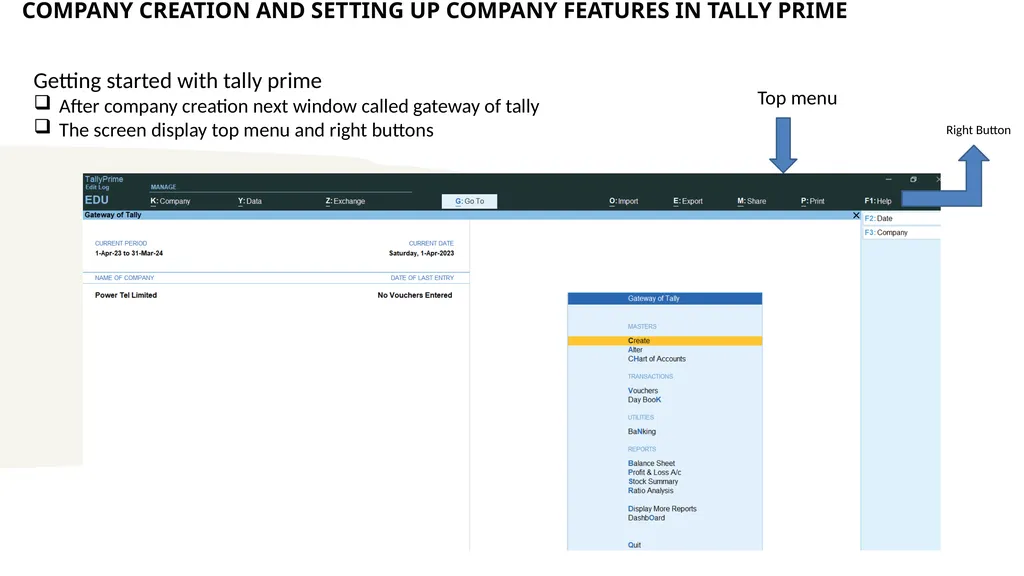Open Banking under Utilities
This screenshot has height=576, width=1024.
(641, 432)
